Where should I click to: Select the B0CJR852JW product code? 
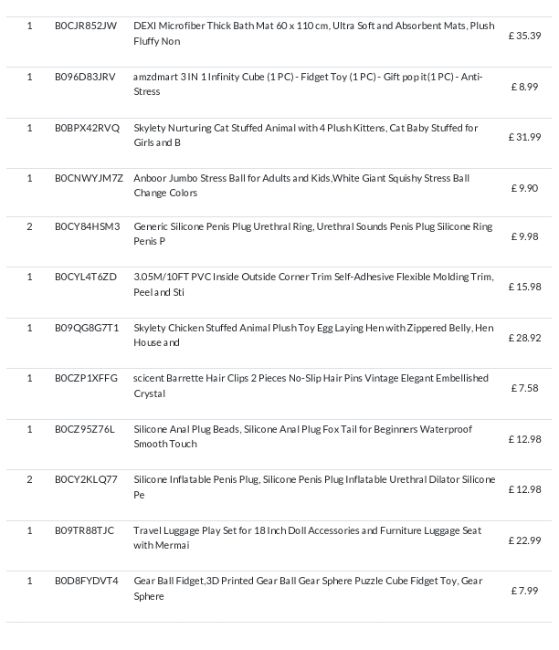tap(85, 26)
